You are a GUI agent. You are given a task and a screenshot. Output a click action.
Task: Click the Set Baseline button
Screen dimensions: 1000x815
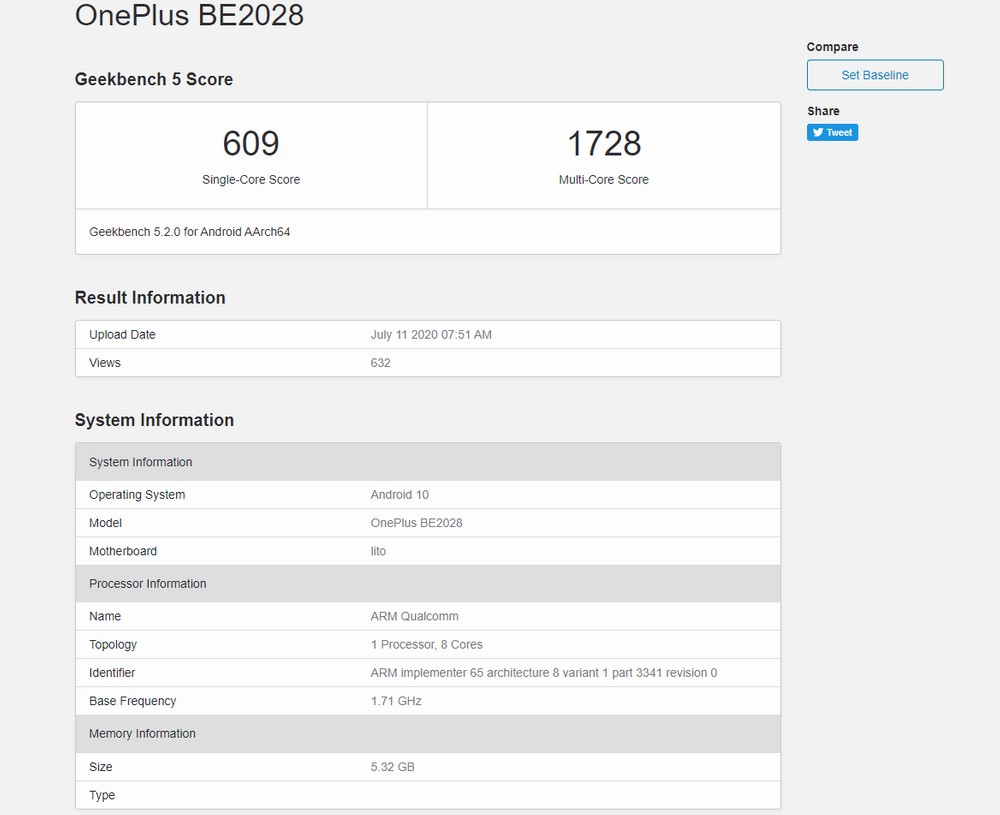click(x=875, y=75)
